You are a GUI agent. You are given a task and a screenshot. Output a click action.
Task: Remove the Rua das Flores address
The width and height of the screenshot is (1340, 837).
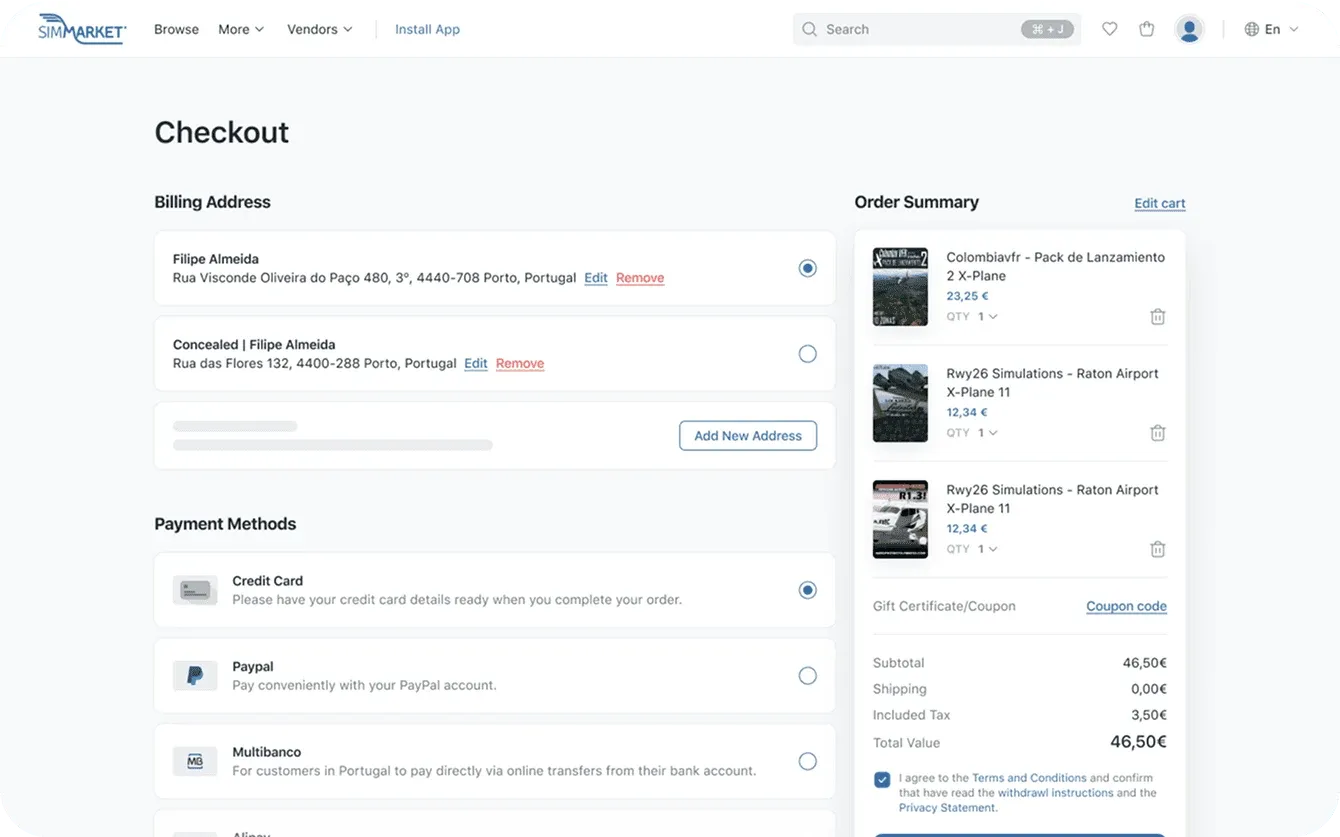(x=520, y=363)
